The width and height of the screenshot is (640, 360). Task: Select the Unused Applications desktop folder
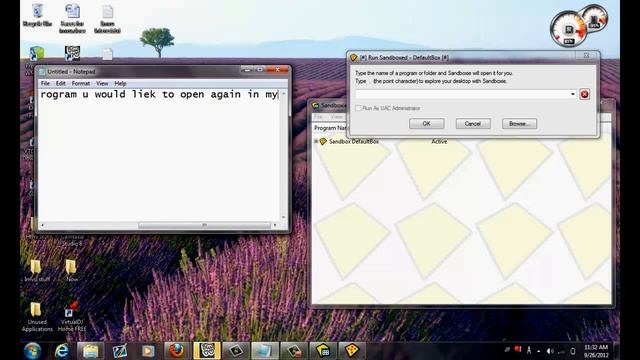point(37,317)
